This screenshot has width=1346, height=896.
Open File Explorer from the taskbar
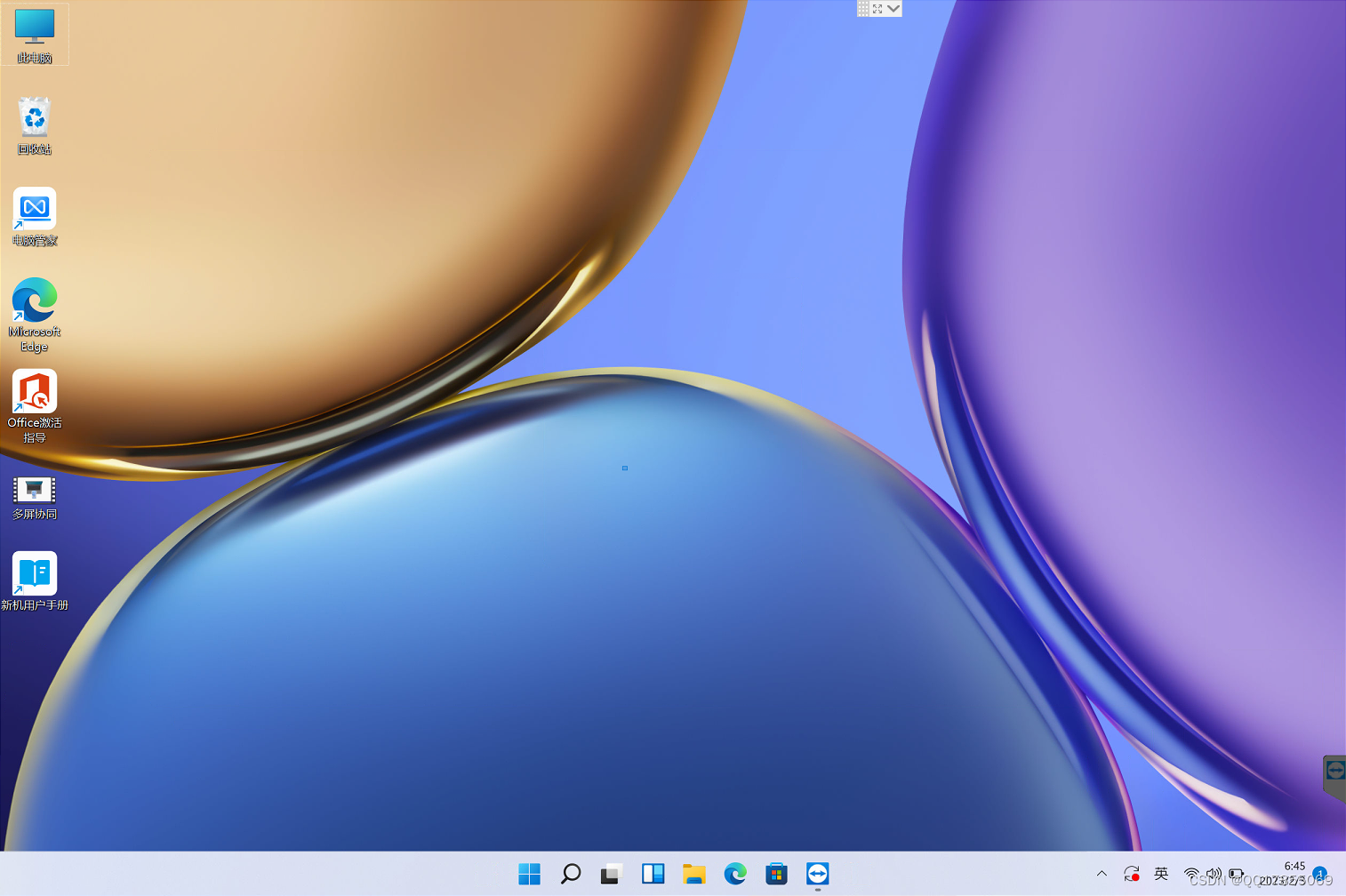(694, 874)
